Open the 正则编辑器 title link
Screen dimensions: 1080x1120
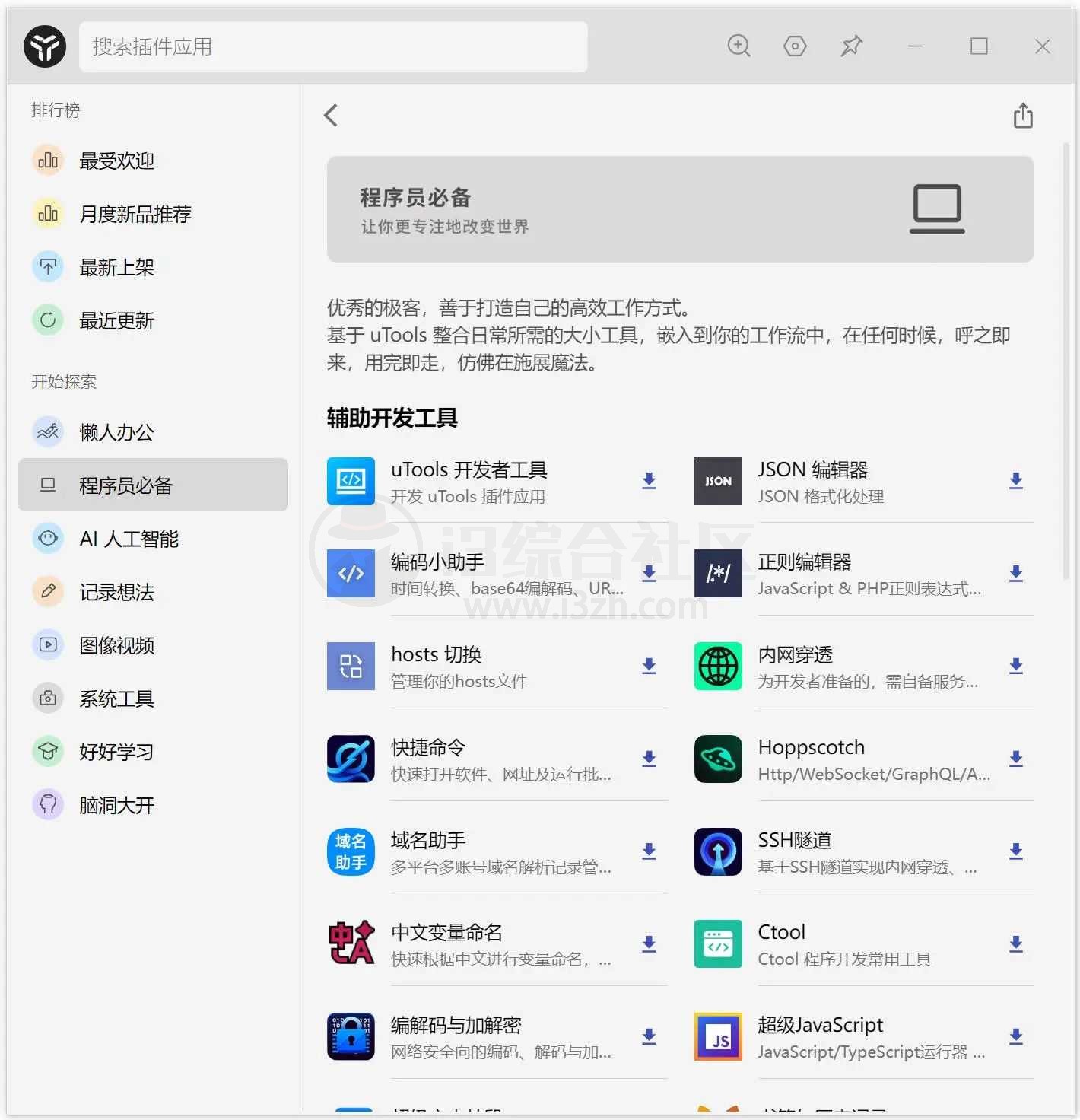804,562
